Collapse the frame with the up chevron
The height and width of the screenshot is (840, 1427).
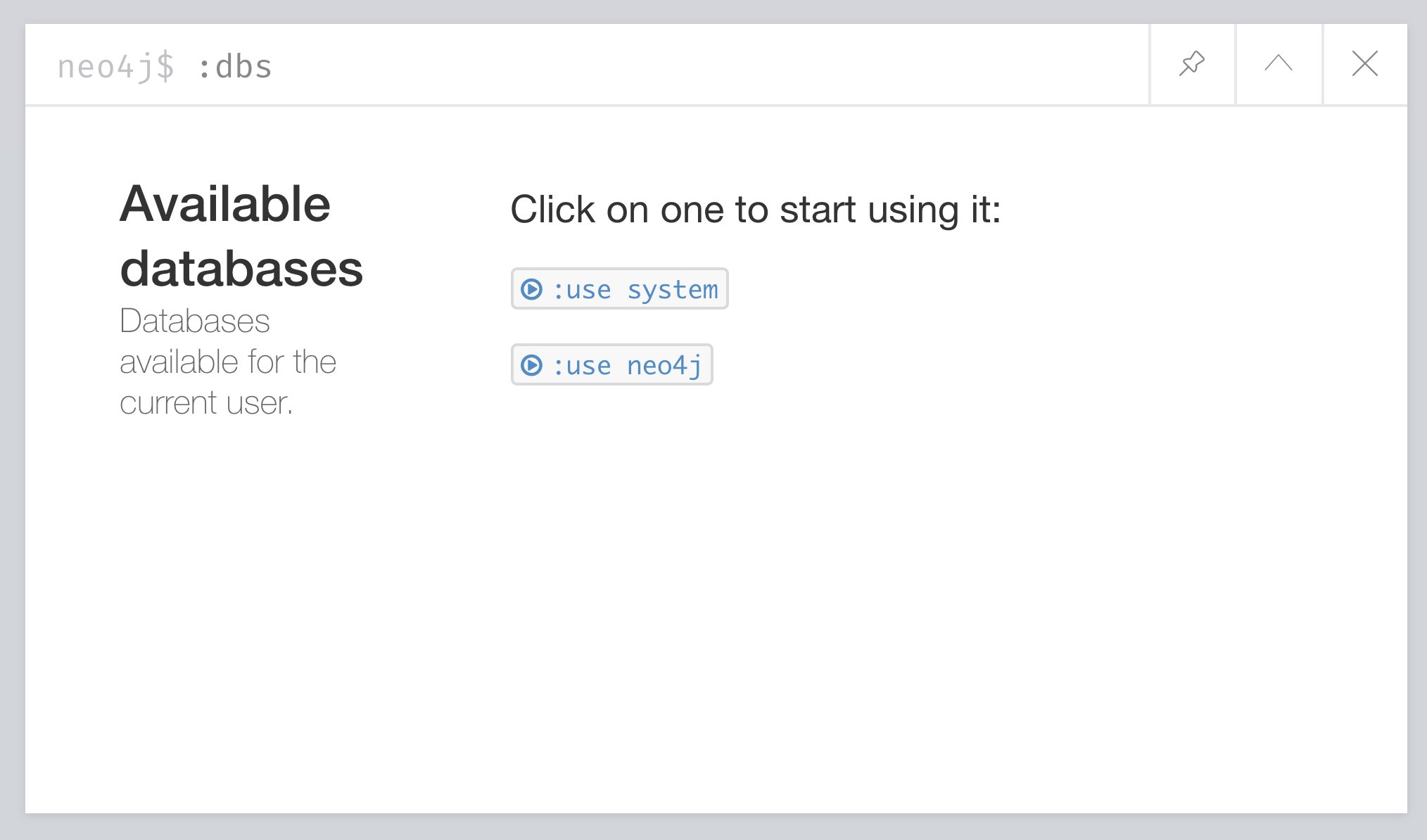(x=1279, y=64)
